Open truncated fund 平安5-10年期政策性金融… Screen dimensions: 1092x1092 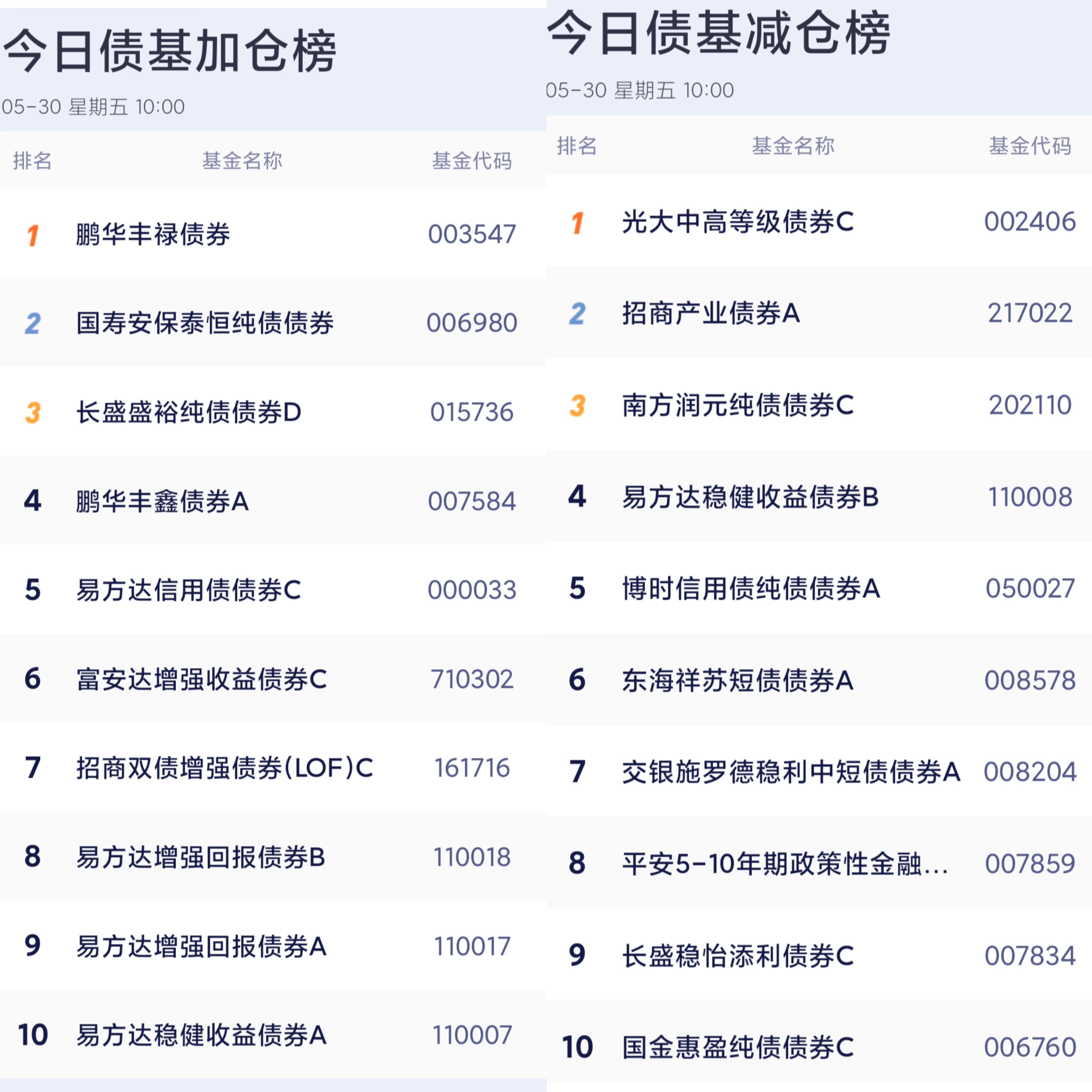tap(785, 864)
